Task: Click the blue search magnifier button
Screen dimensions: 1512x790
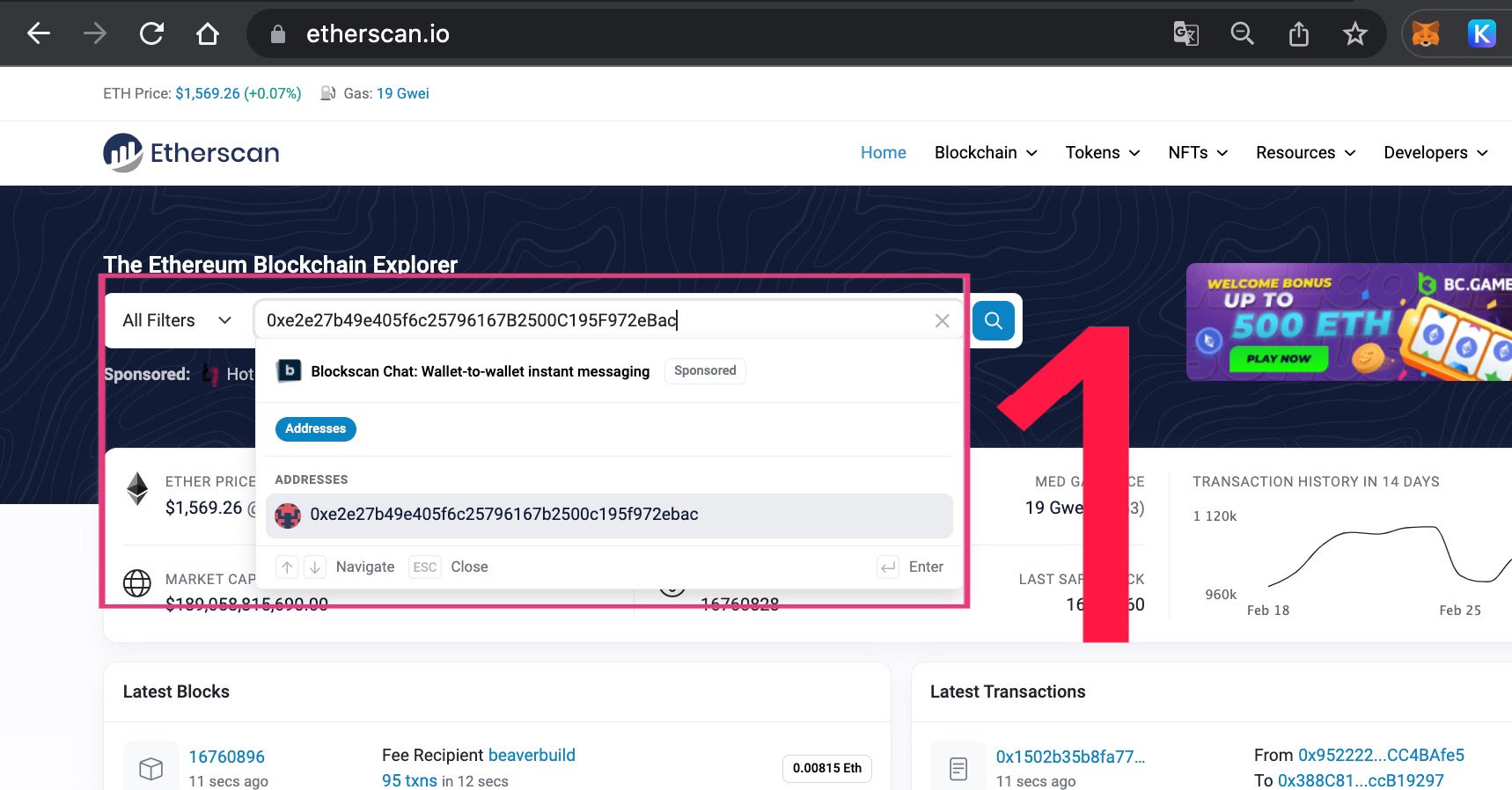Action: [x=994, y=320]
